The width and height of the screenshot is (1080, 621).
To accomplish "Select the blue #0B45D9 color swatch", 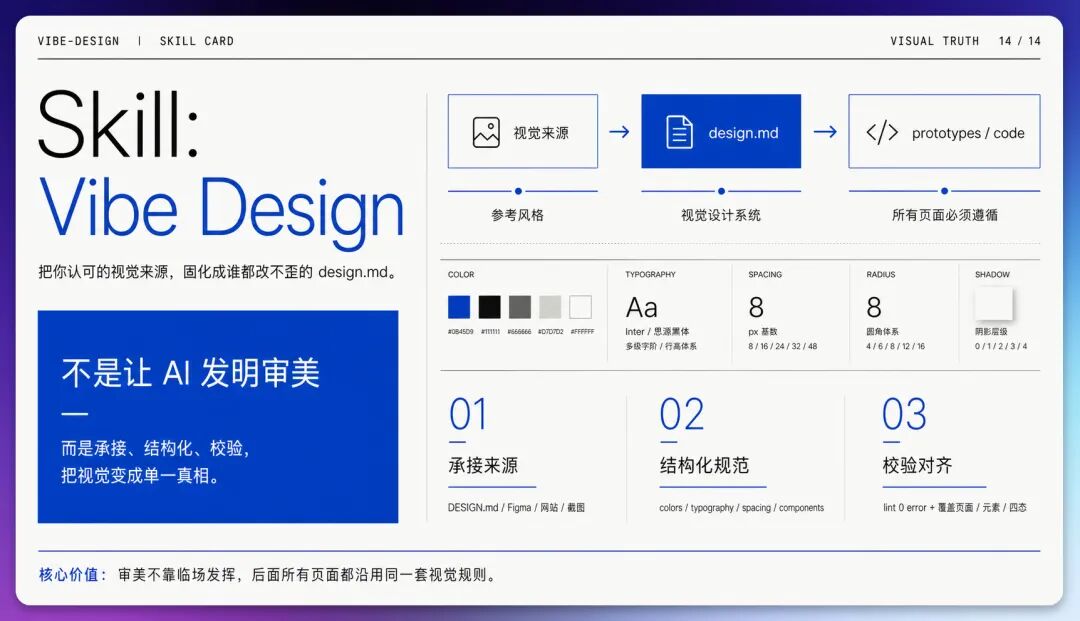I will 459,307.
